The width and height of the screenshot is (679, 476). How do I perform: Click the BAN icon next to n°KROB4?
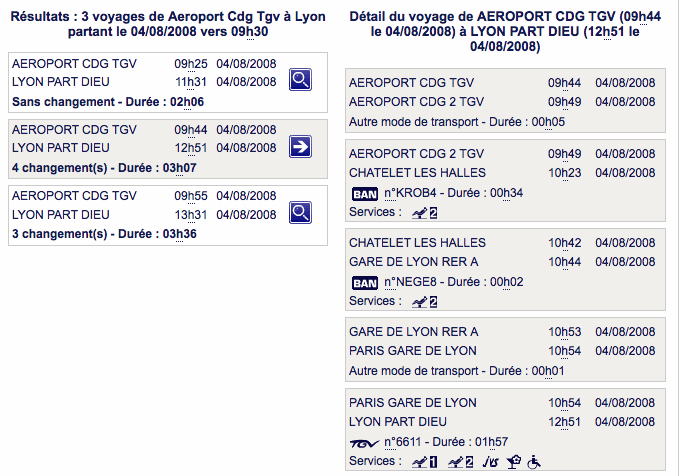(365, 194)
